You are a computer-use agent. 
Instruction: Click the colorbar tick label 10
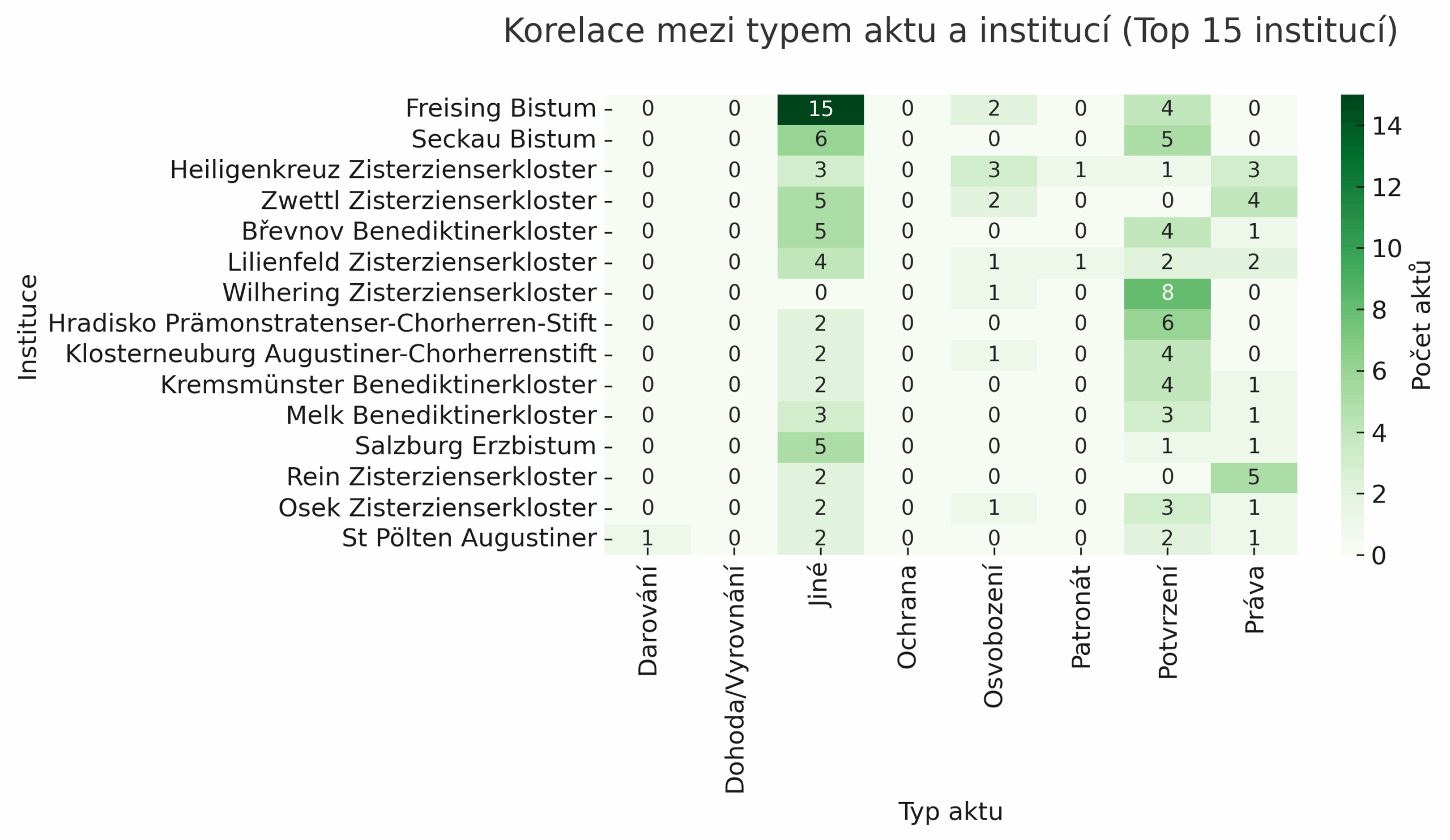tap(1387, 249)
